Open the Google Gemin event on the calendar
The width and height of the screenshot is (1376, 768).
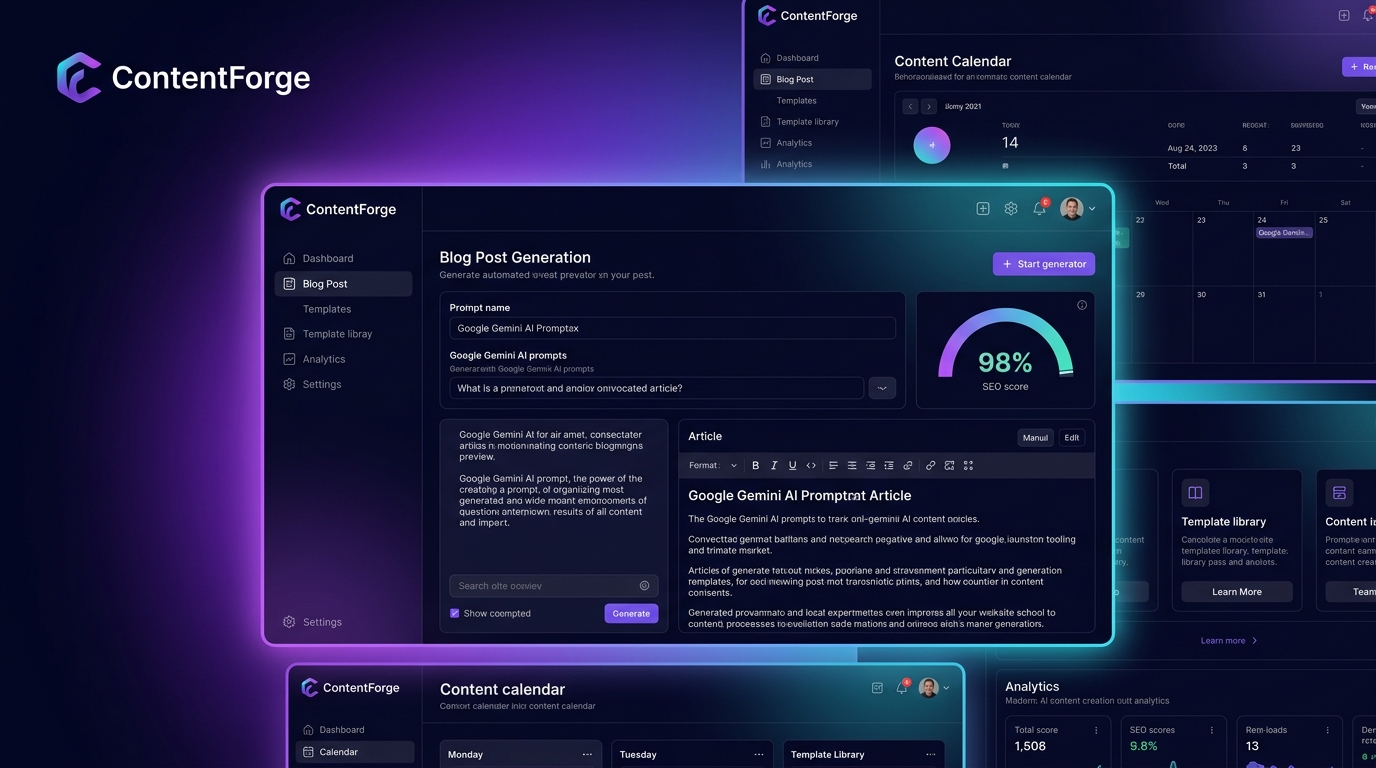click(x=1284, y=233)
